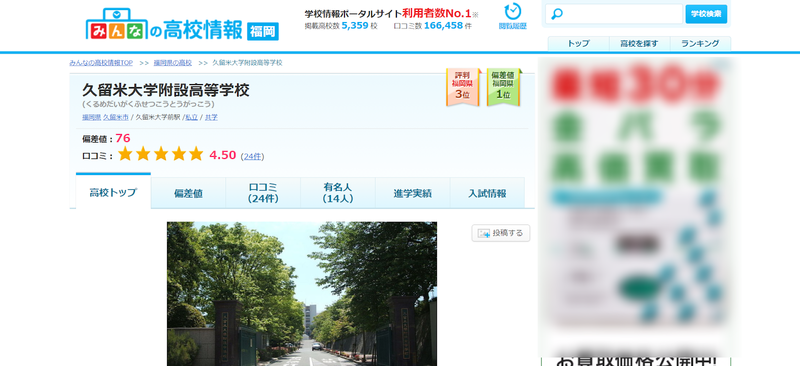Click the くるめだいがくふせつこうとうがっこう reading text
Image resolution: width=800 pixels, height=366 pixels.
pos(148,104)
